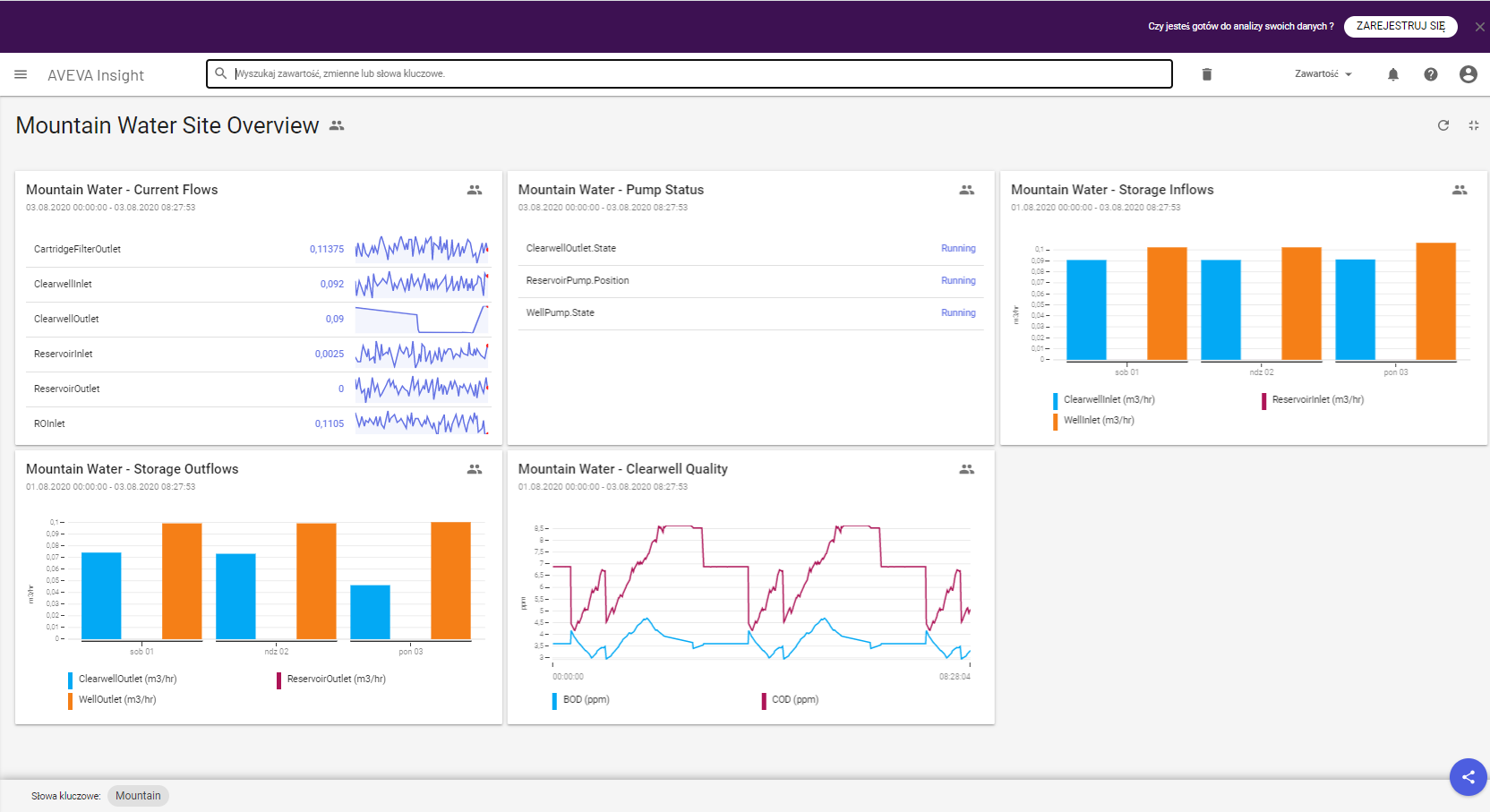Click the search magnifier icon
Image resolution: width=1490 pixels, height=812 pixels.
pos(220,73)
